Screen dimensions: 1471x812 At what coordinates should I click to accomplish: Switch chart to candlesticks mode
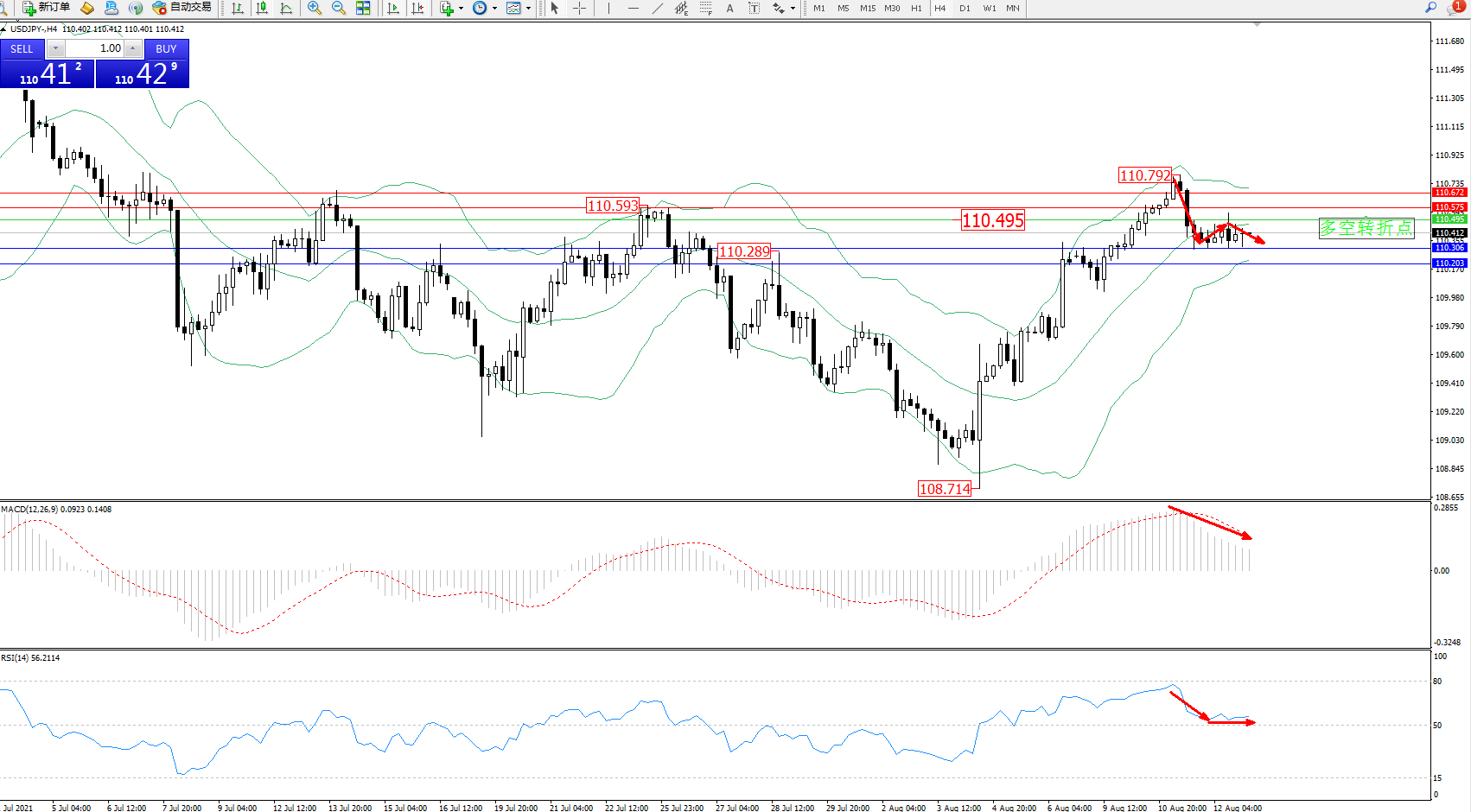pos(262,8)
